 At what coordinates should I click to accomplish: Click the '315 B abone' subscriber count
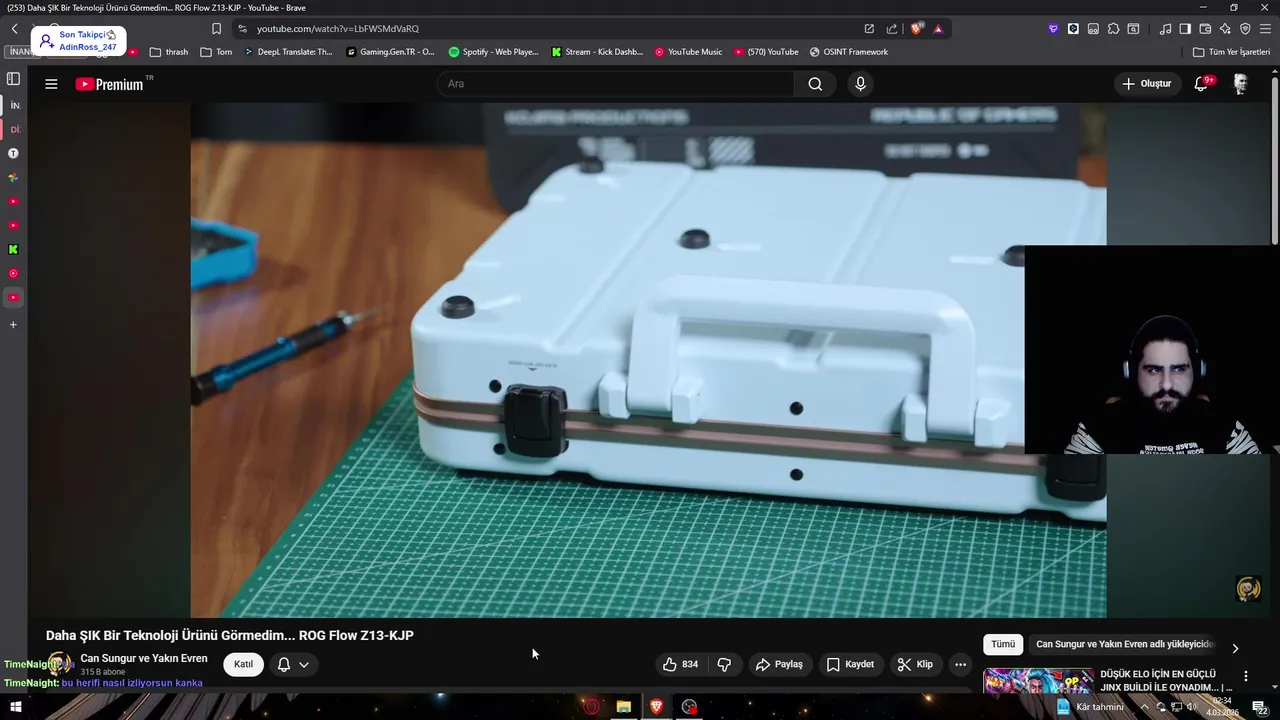tap(103, 672)
